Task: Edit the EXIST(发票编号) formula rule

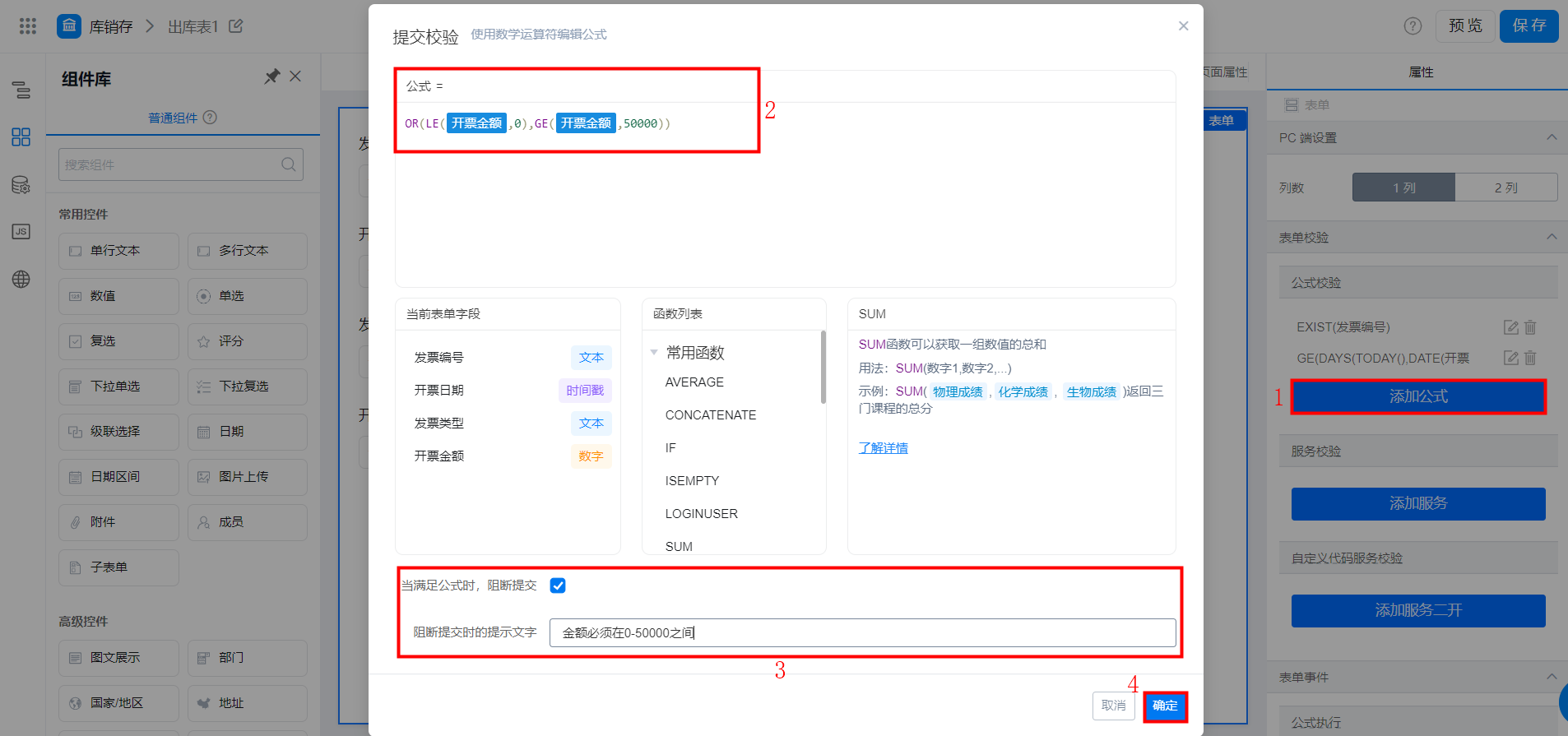Action: tap(1511, 327)
